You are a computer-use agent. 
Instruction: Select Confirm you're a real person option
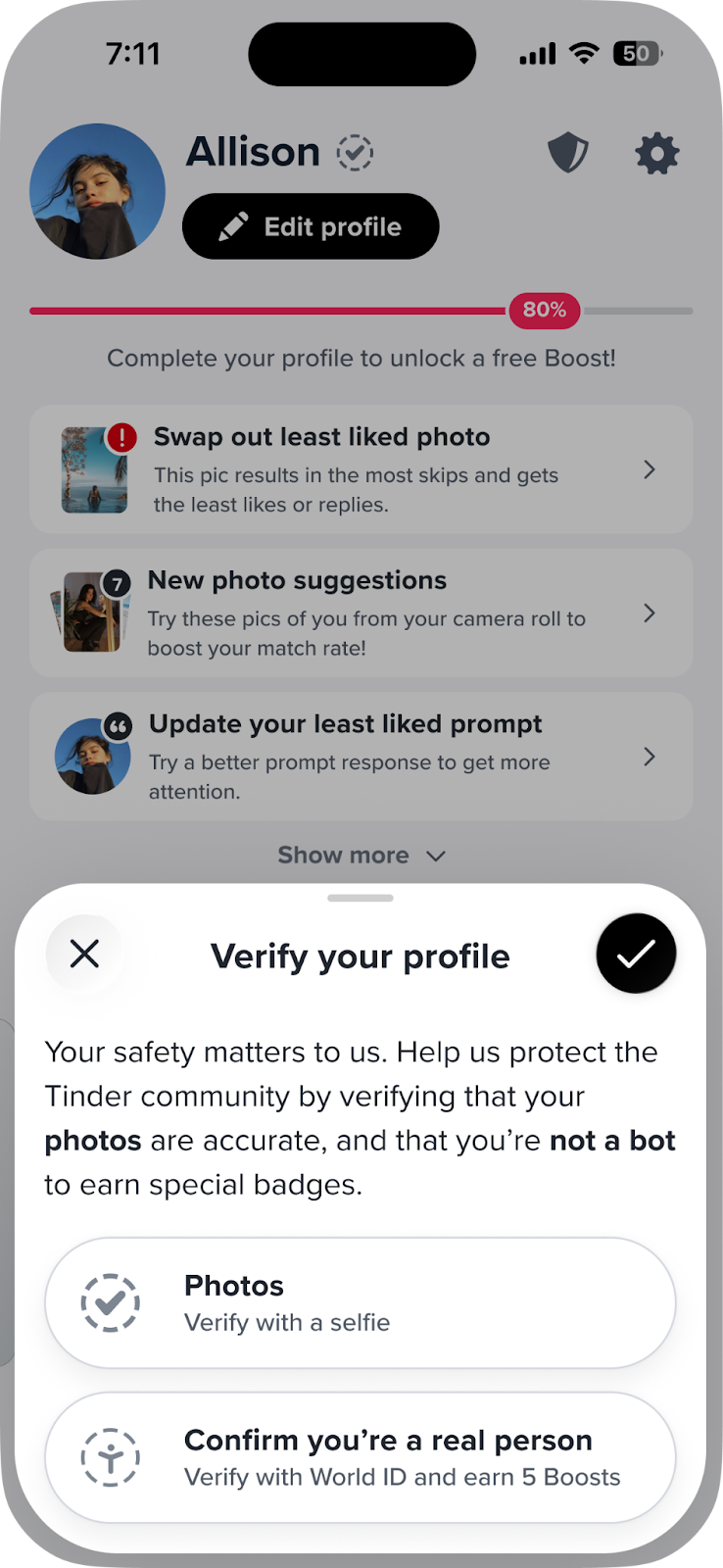coord(361,1457)
